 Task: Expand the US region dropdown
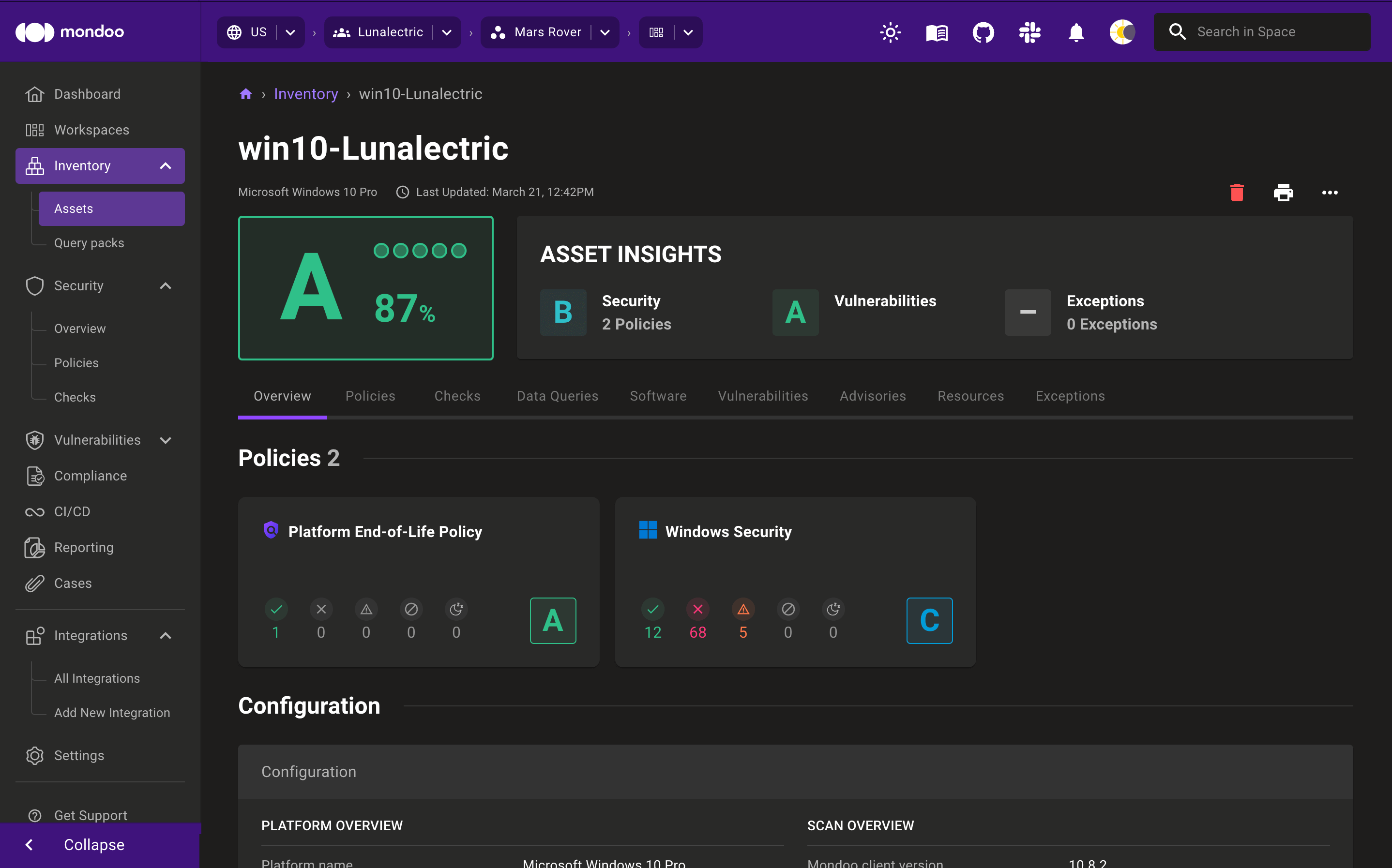290,32
